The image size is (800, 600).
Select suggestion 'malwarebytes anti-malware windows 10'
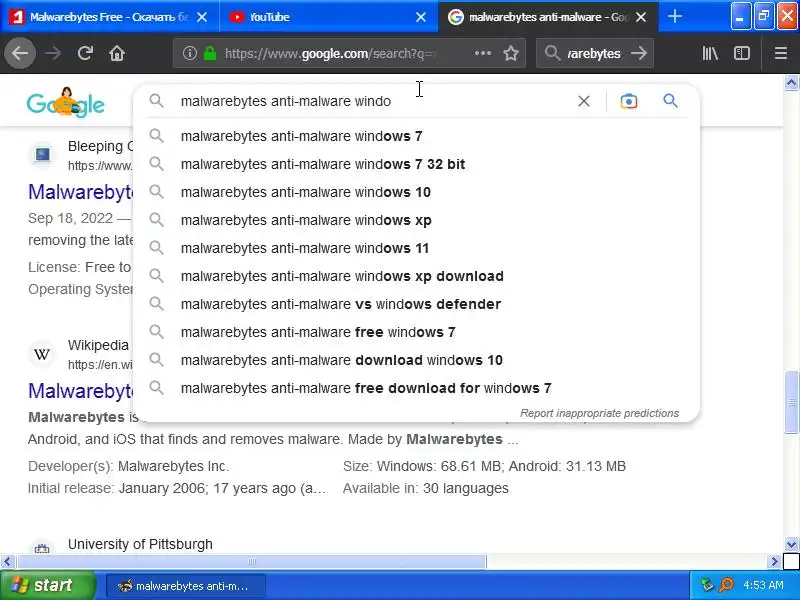click(416, 192)
